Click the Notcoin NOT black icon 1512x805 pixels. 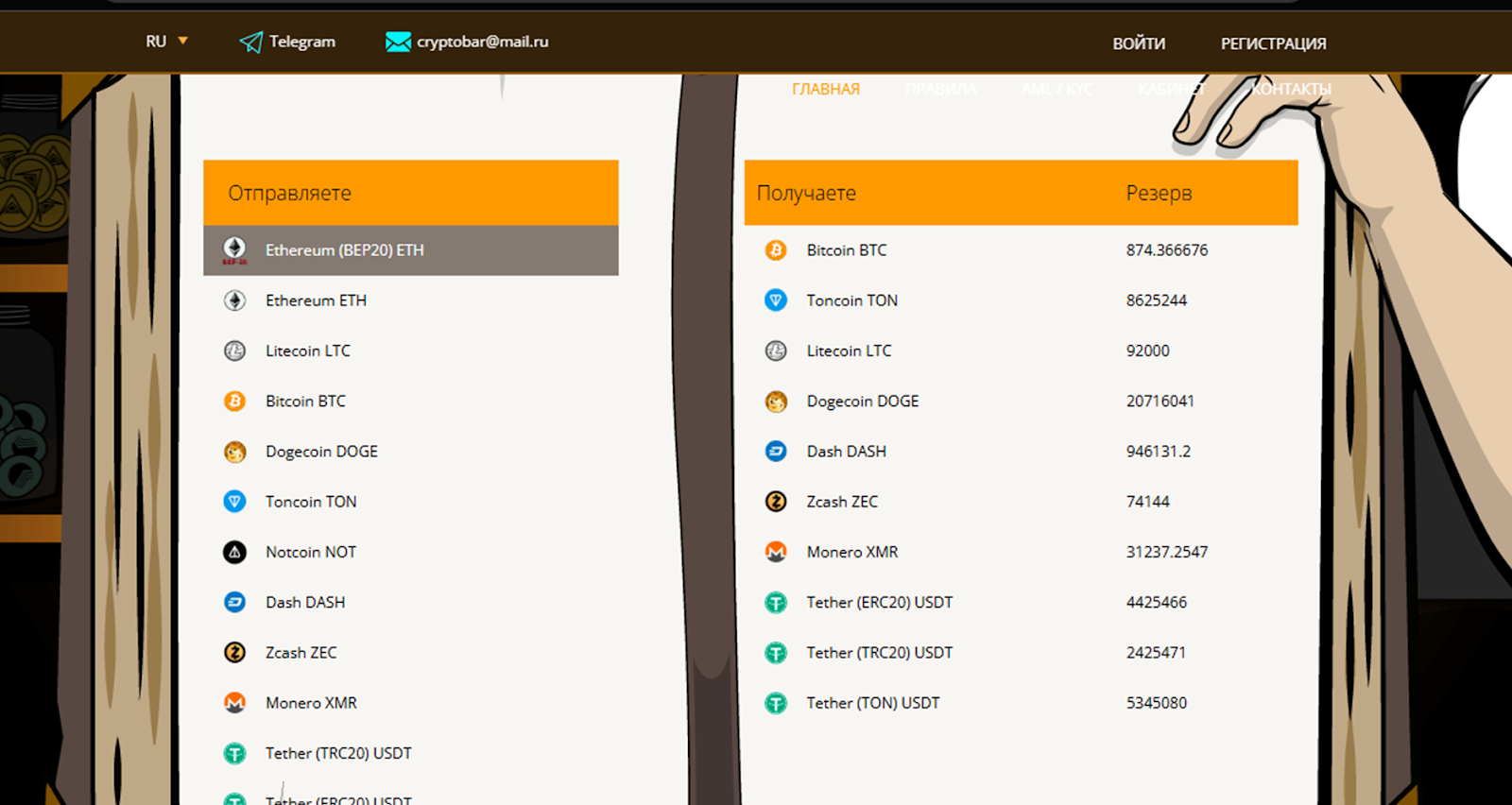point(234,552)
